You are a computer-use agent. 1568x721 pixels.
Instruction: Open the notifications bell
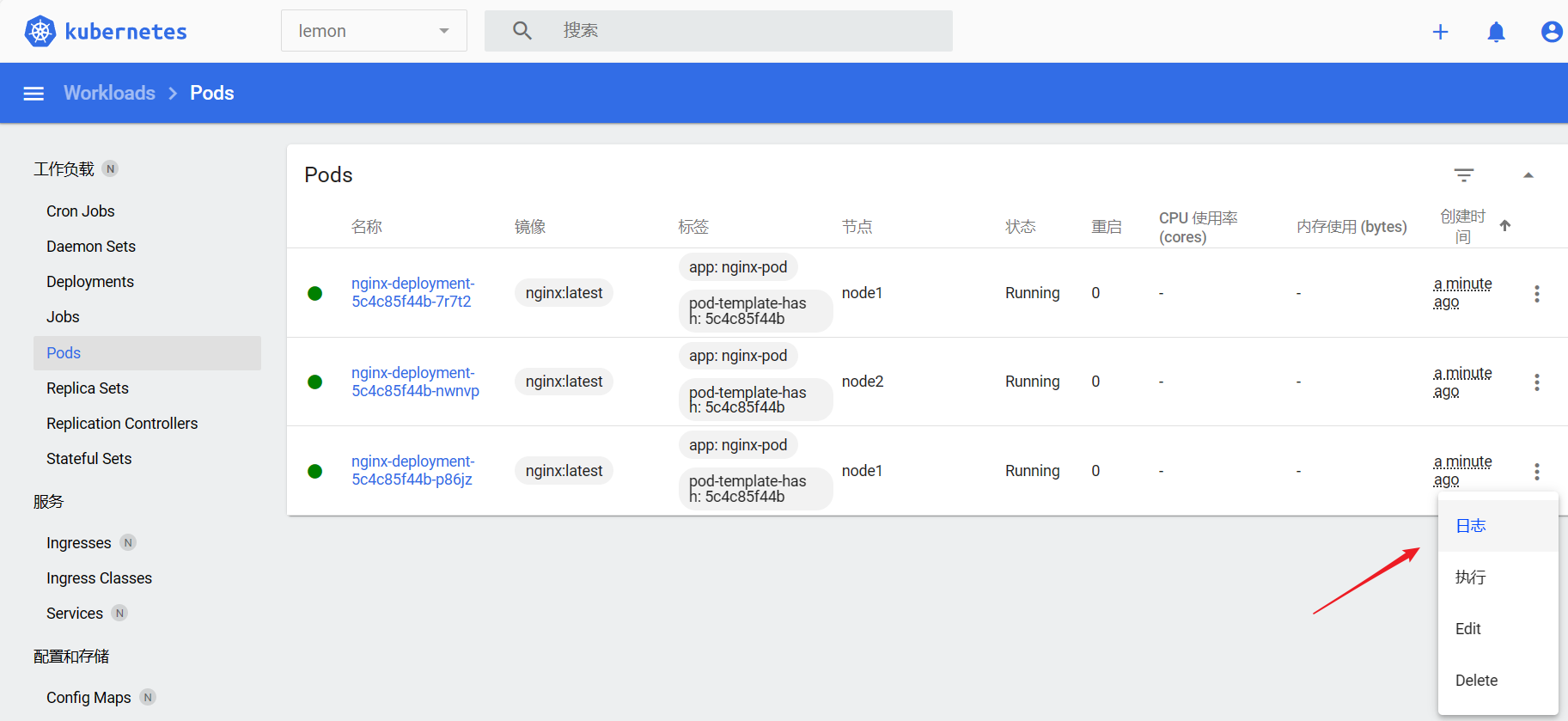(x=1496, y=32)
